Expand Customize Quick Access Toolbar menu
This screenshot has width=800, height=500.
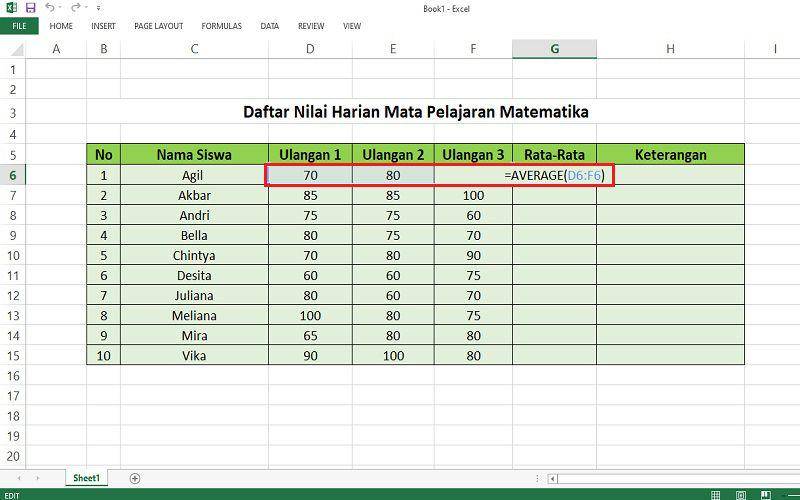[98, 8]
